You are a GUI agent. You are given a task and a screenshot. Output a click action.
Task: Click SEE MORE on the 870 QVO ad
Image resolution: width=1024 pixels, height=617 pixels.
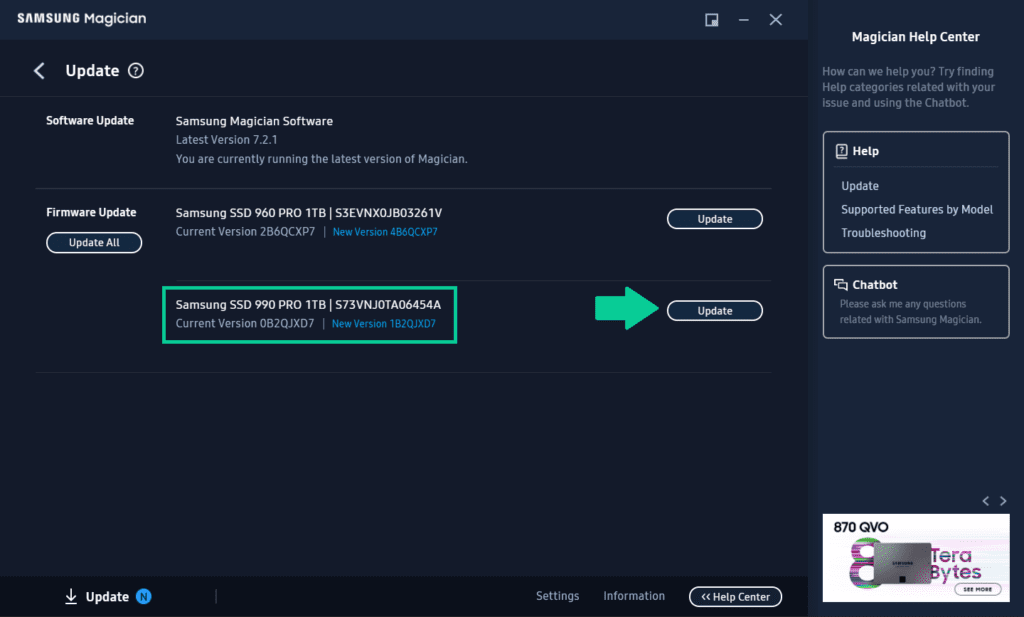(x=978, y=589)
